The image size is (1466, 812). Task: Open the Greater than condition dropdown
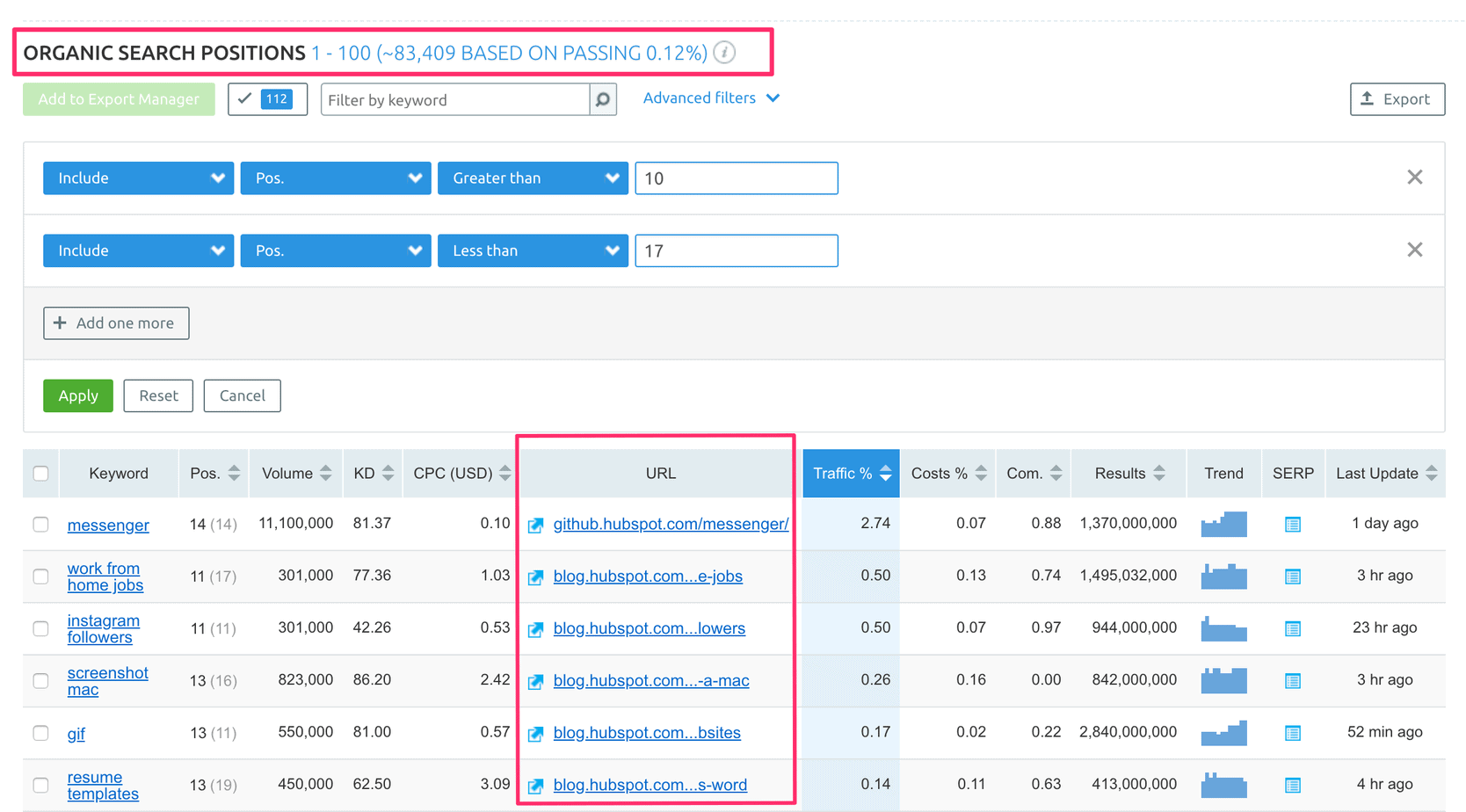tap(533, 178)
